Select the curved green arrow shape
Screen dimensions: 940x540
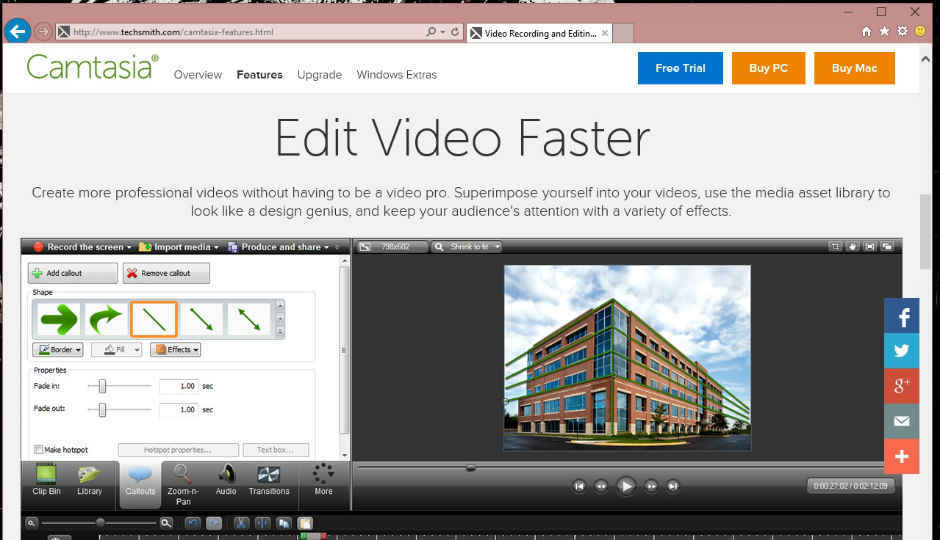[x=106, y=319]
